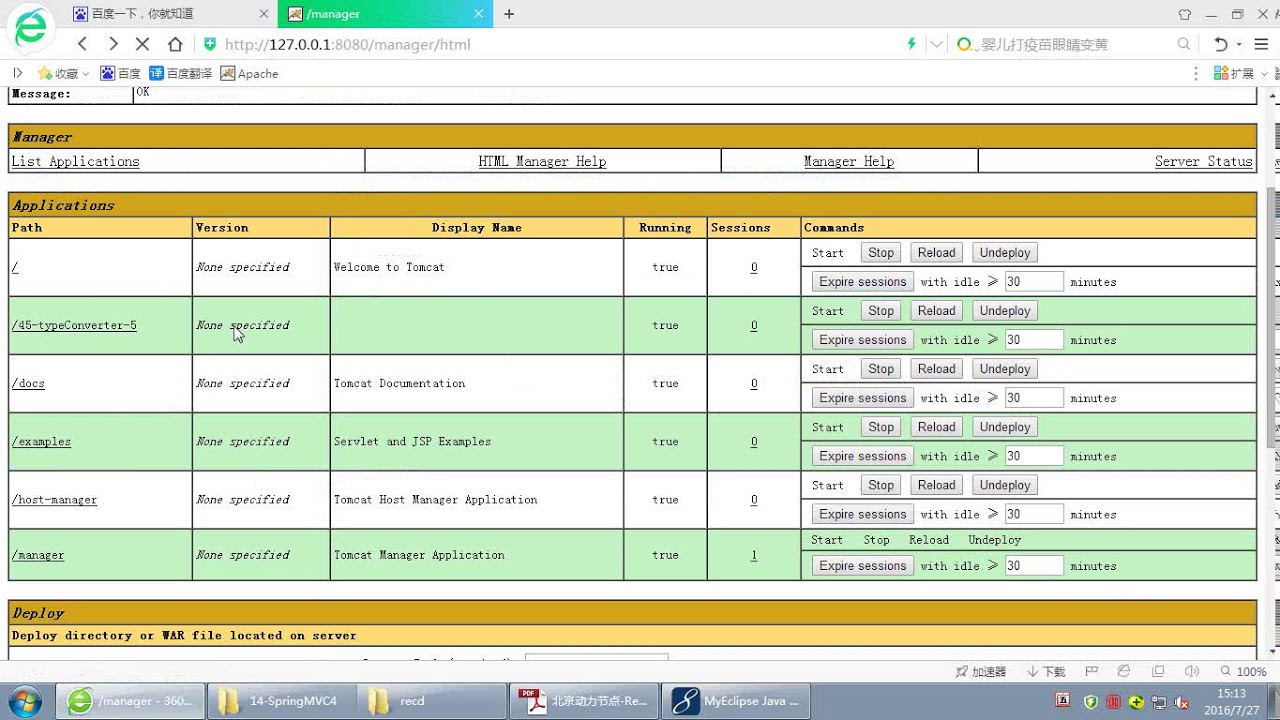Image resolution: width=1280 pixels, height=720 pixels.
Task: Click idle minutes field for root / row
Action: click(1034, 282)
